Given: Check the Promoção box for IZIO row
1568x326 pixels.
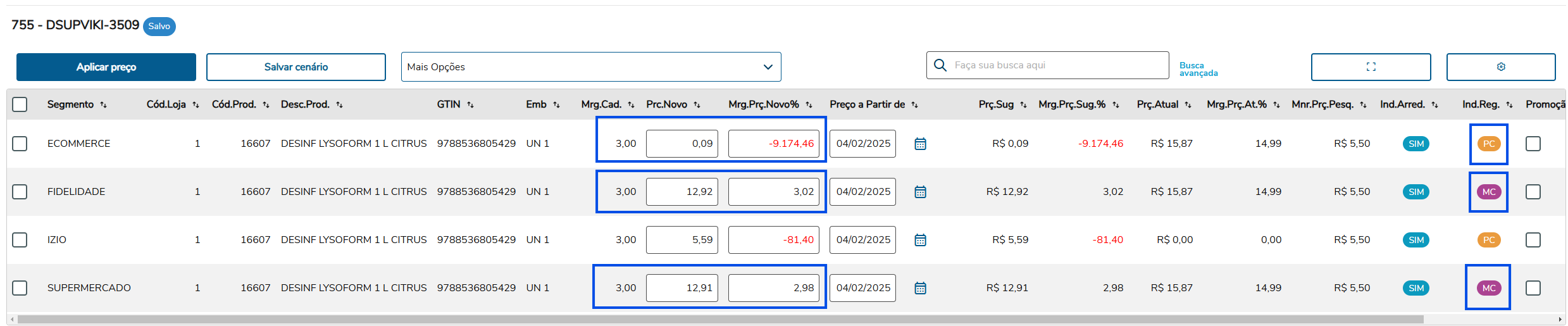Looking at the screenshot, I should pos(1533,240).
